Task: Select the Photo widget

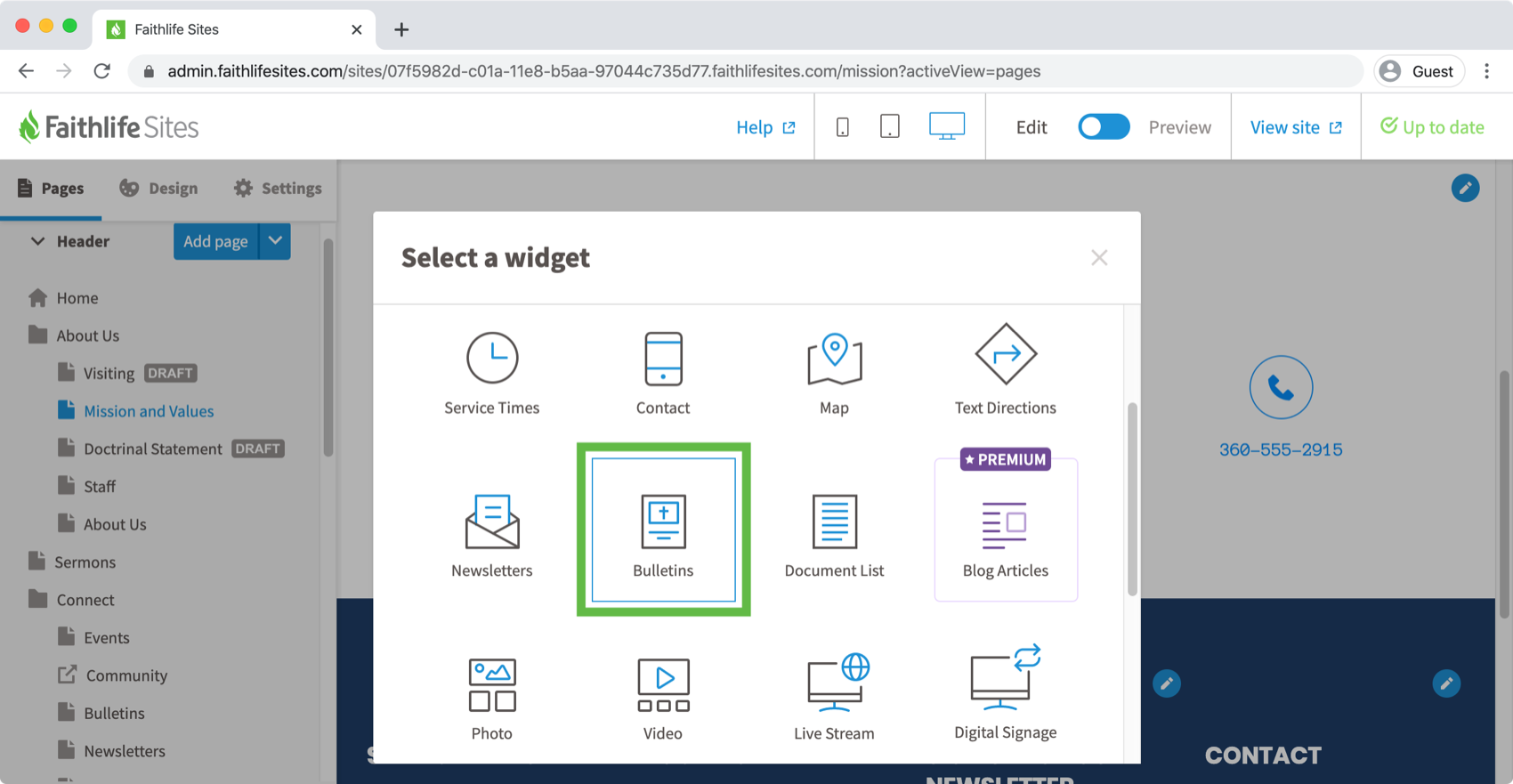Action: click(491, 699)
